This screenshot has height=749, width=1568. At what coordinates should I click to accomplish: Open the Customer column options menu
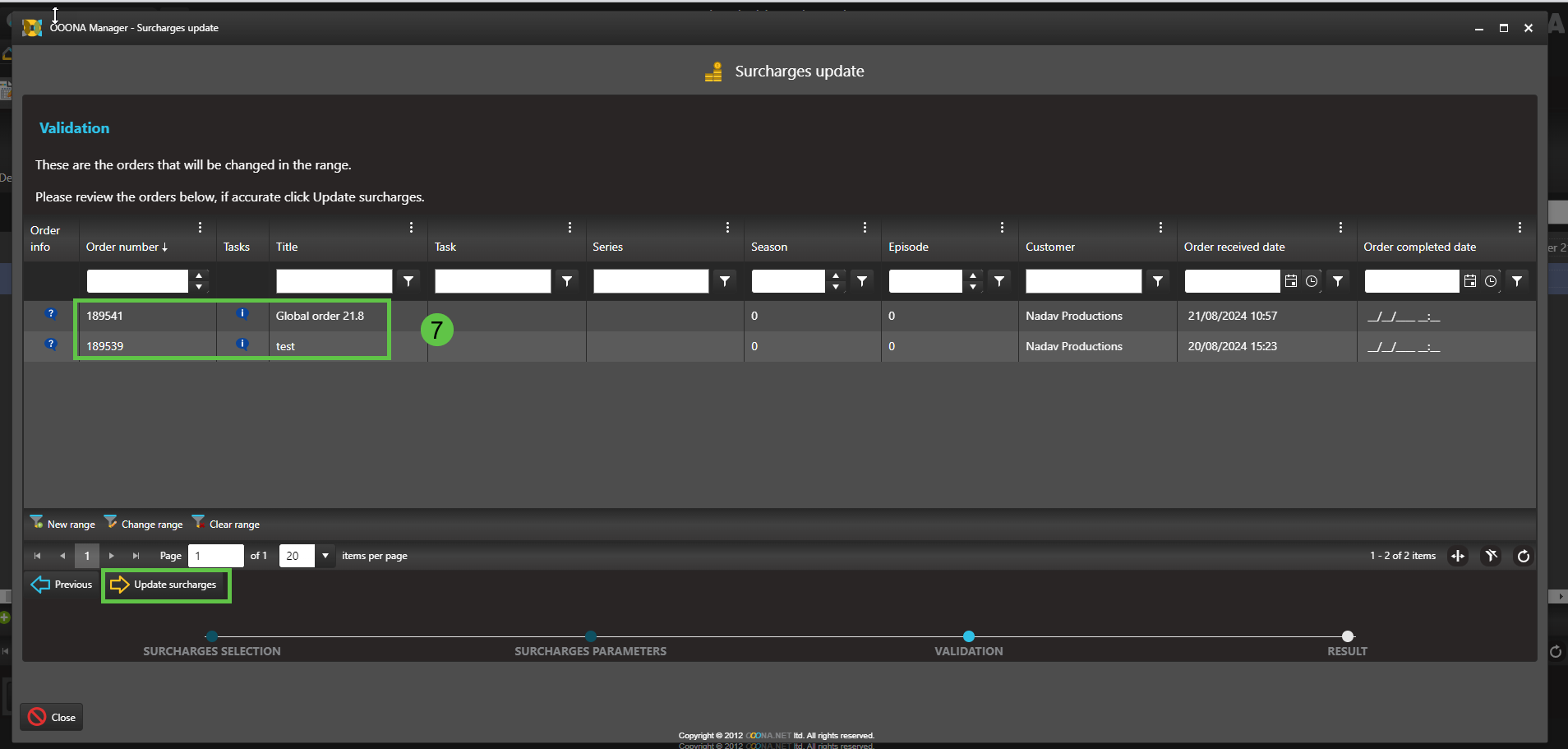(1160, 228)
